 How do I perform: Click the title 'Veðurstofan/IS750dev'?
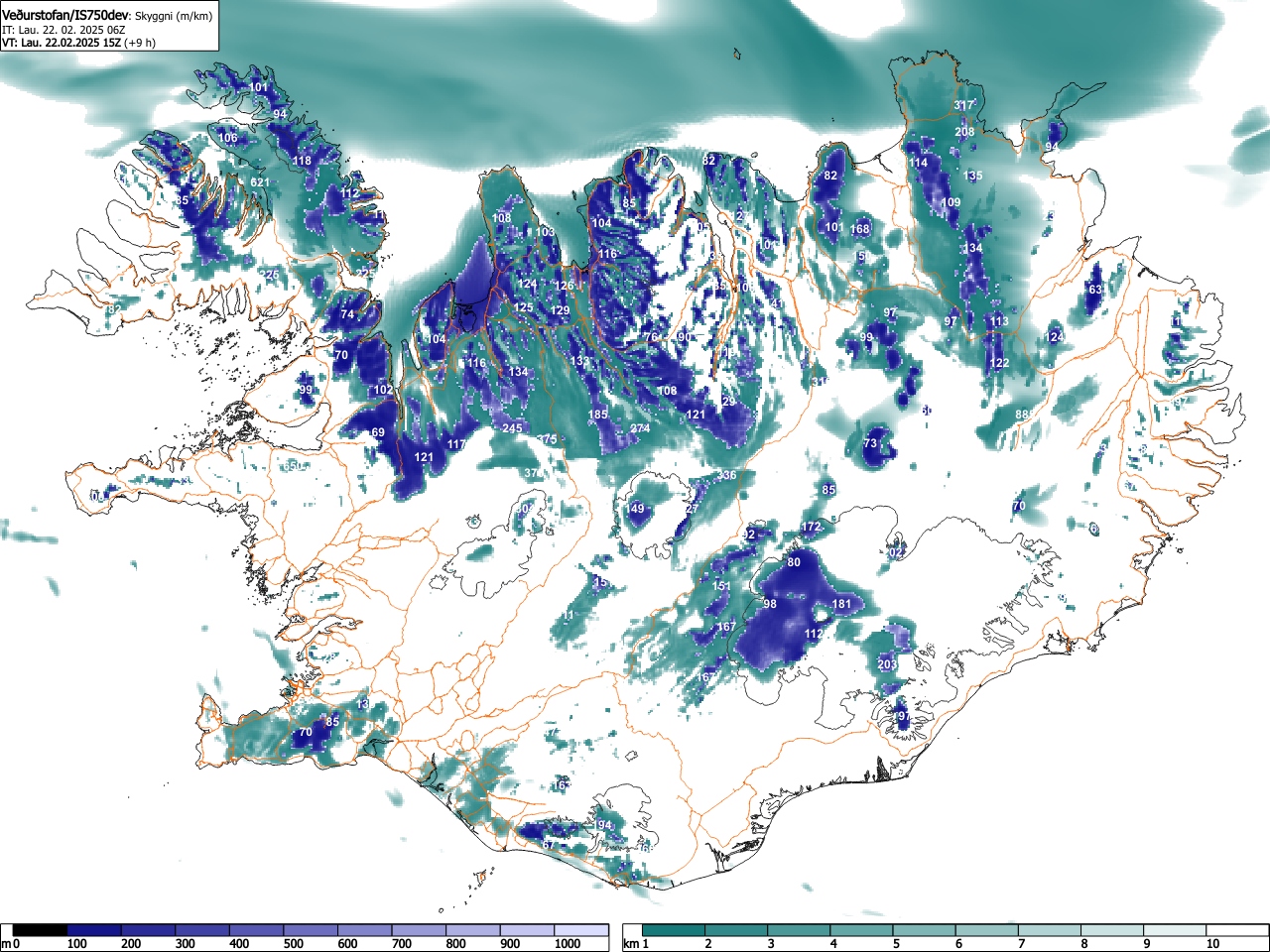coord(66,16)
